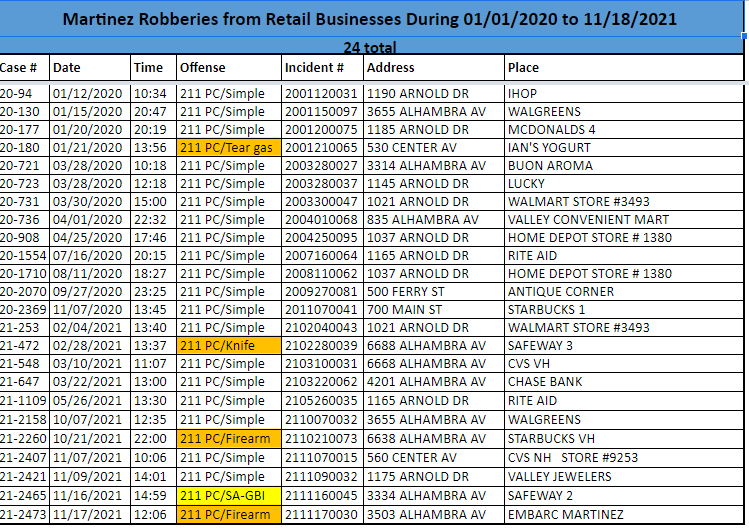
Task: Select the 'STARBUCKS VH' cell
Action: (x=624, y=438)
